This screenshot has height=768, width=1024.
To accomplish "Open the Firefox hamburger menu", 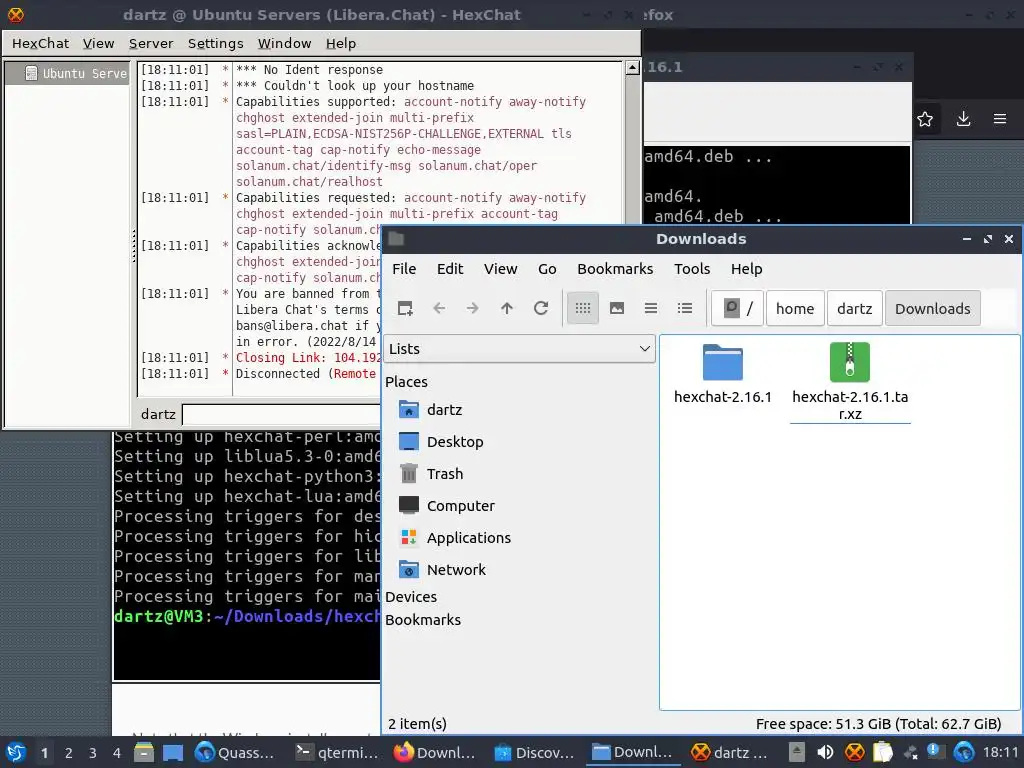I will point(1000,120).
